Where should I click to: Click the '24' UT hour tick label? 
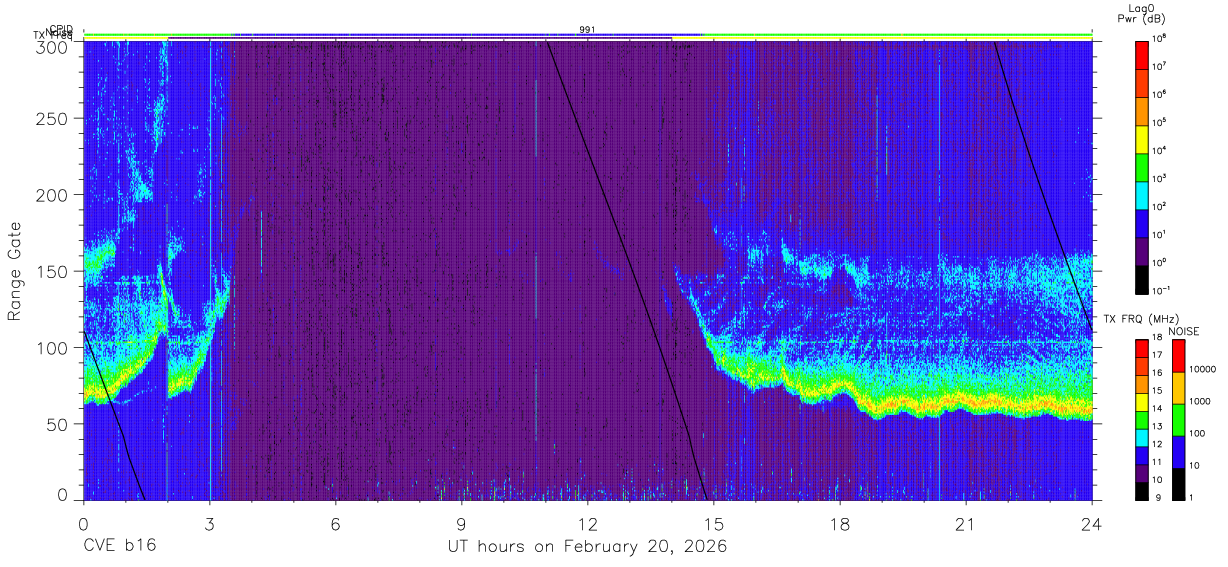(1091, 524)
